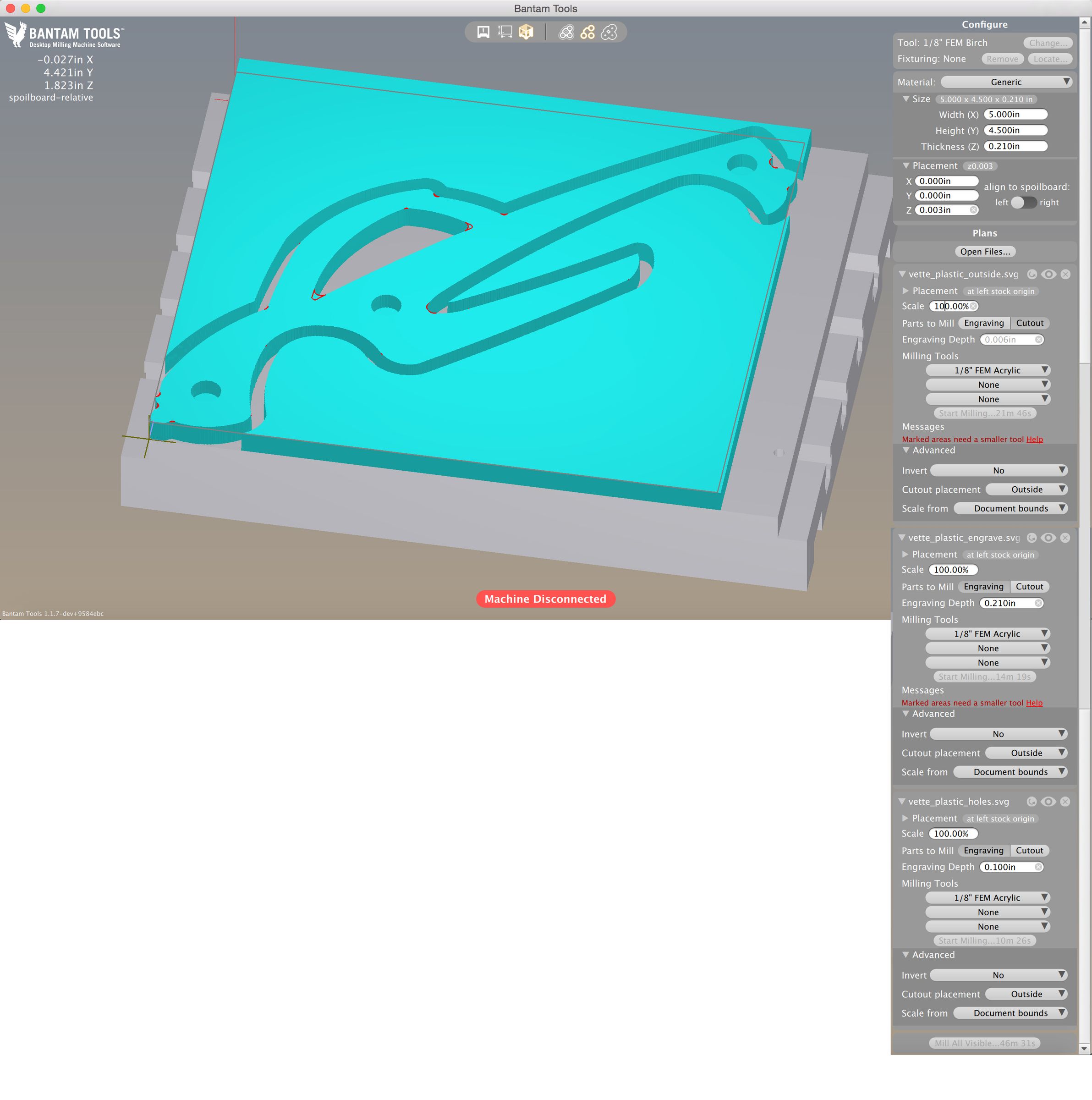This screenshot has height=1100, width=1092.
Task: Remove the vette_plastic_engrave.svg plan
Action: 1065,538
